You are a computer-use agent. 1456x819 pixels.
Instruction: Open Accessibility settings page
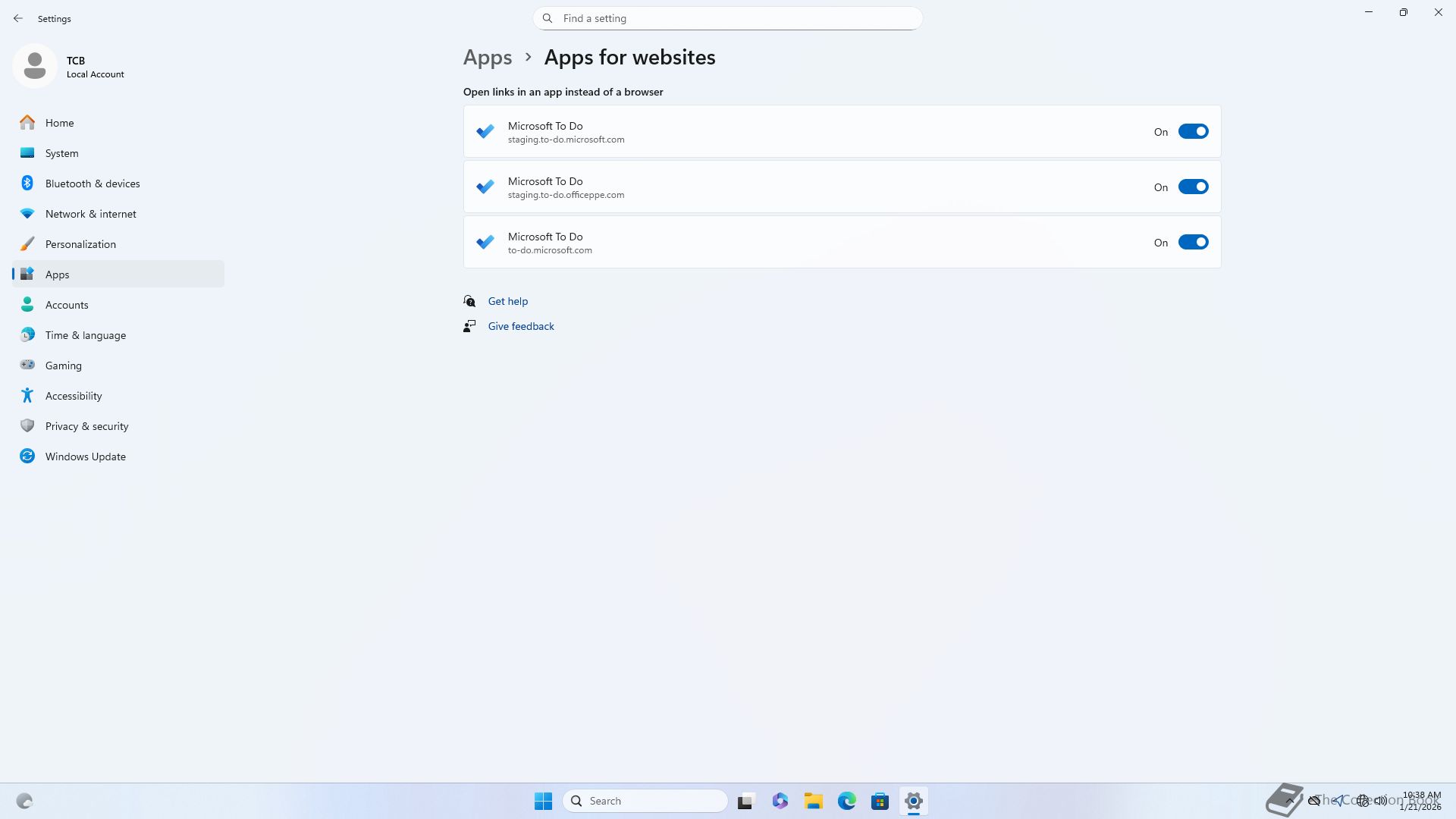(73, 396)
